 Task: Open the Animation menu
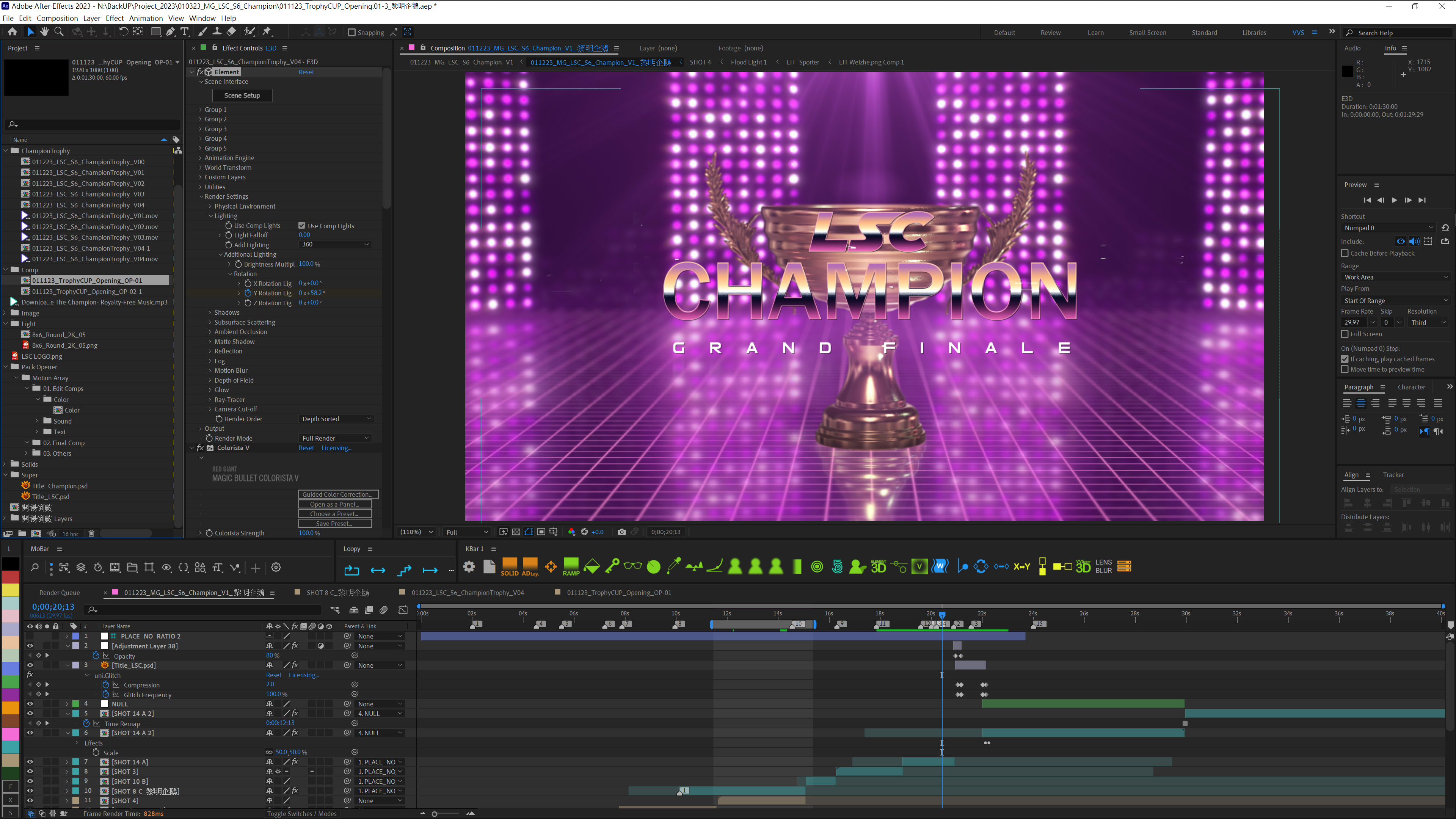146,18
